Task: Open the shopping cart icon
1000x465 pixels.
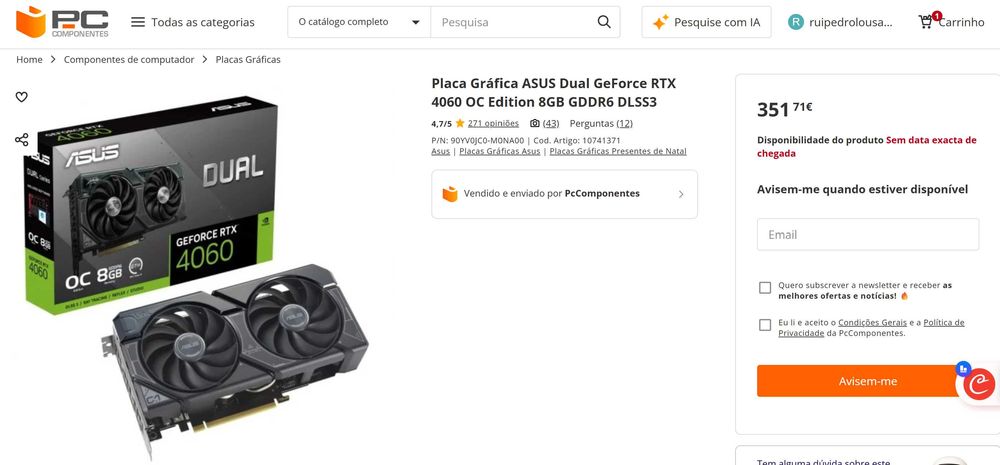Action: pyautogui.click(x=925, y=22)
